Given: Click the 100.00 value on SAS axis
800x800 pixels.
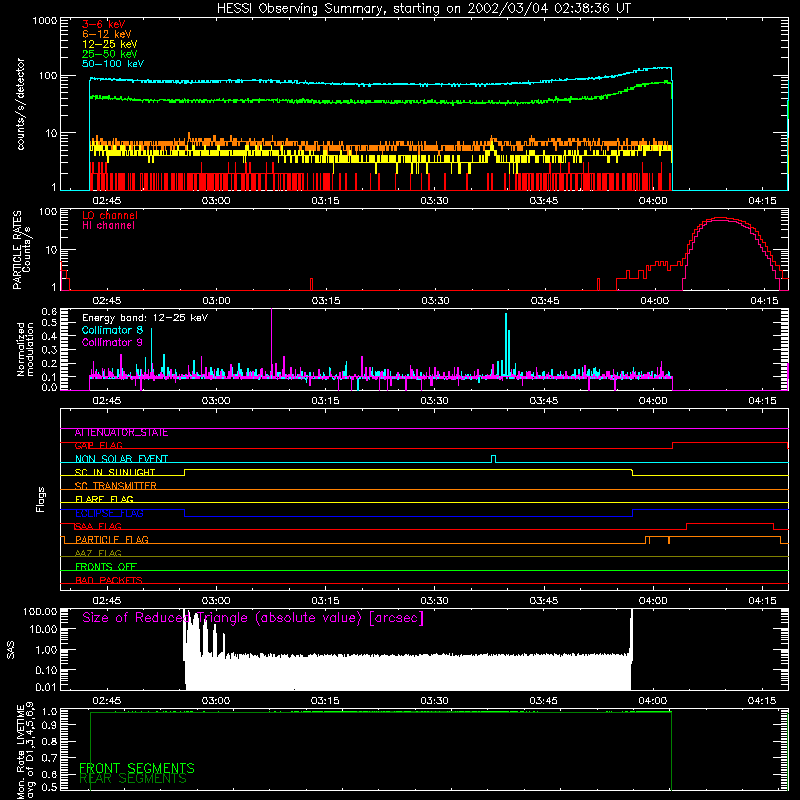Looking at the screenshot, I should [x=40, y=611].
